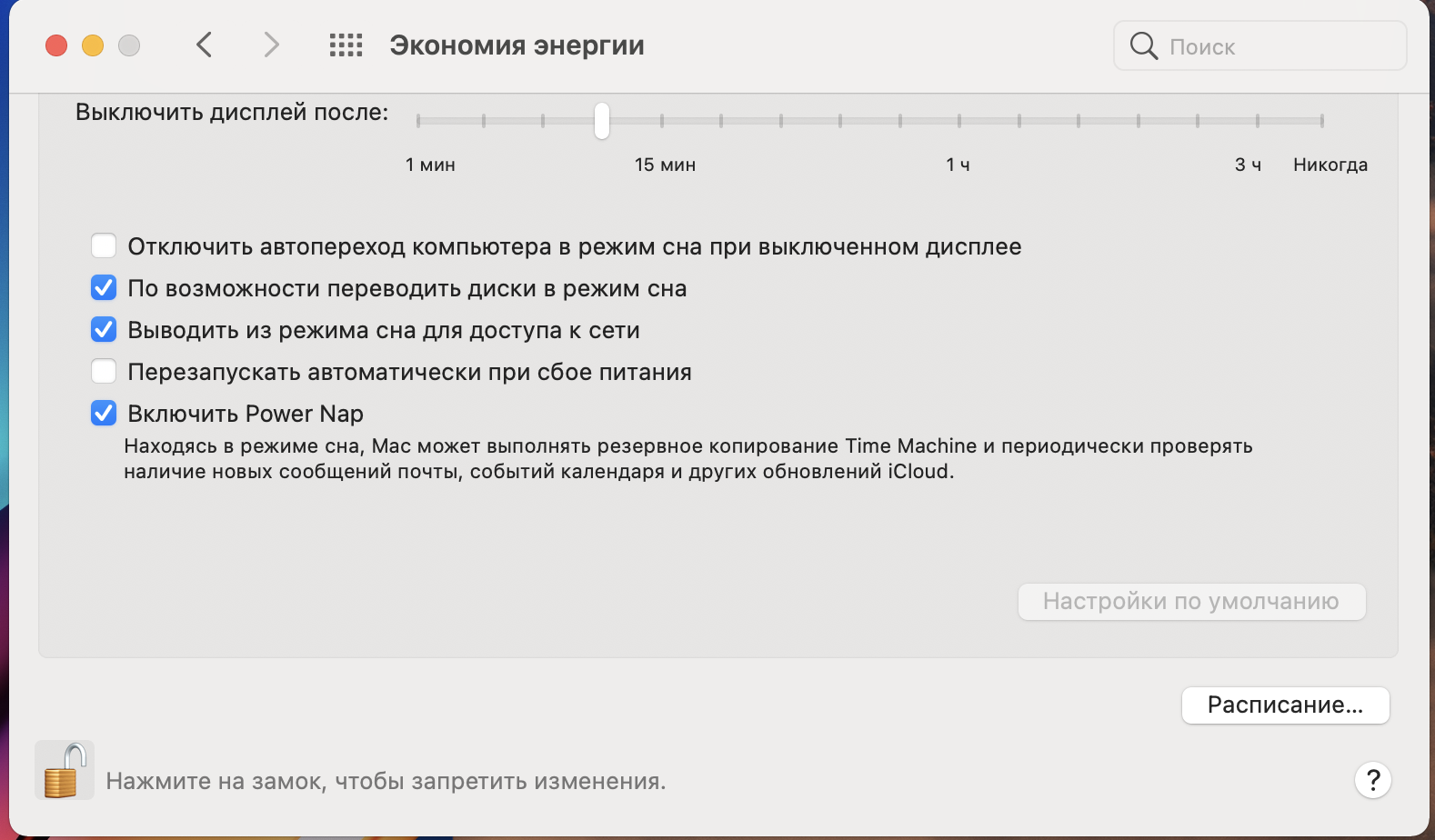Click the '1 мин' slider label
This screenshot has width=1435, height=840.
(430, 165)
